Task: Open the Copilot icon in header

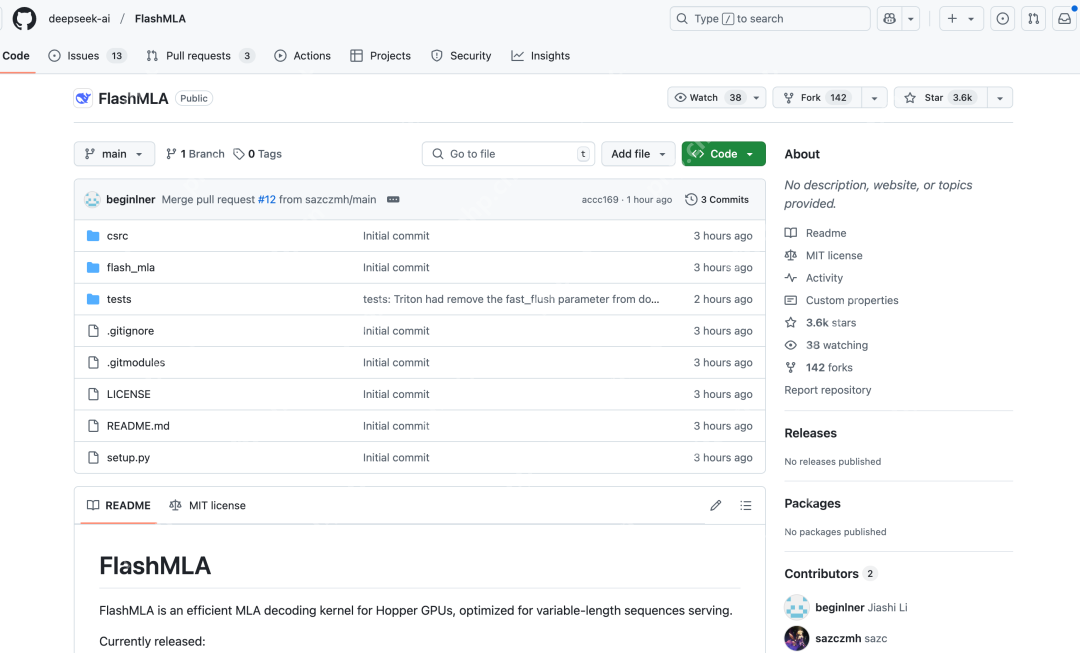Action: pyautogui.click(x=888, y=19)
